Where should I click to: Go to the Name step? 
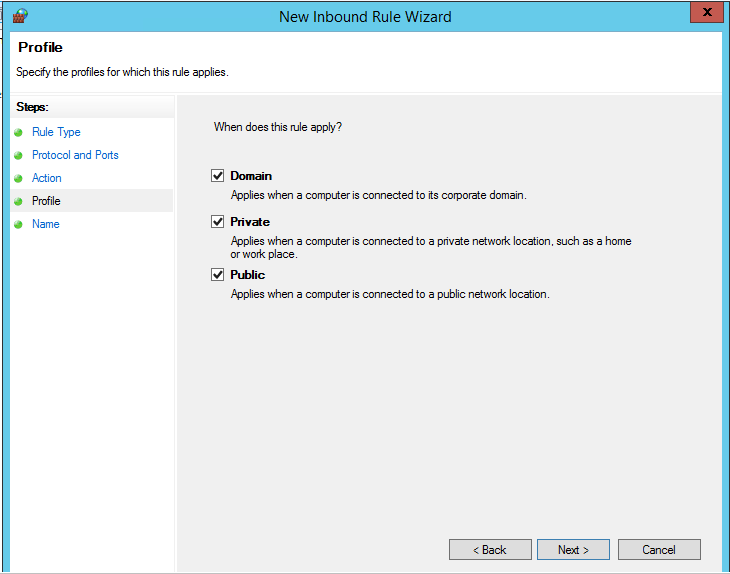tap(46, 224)
